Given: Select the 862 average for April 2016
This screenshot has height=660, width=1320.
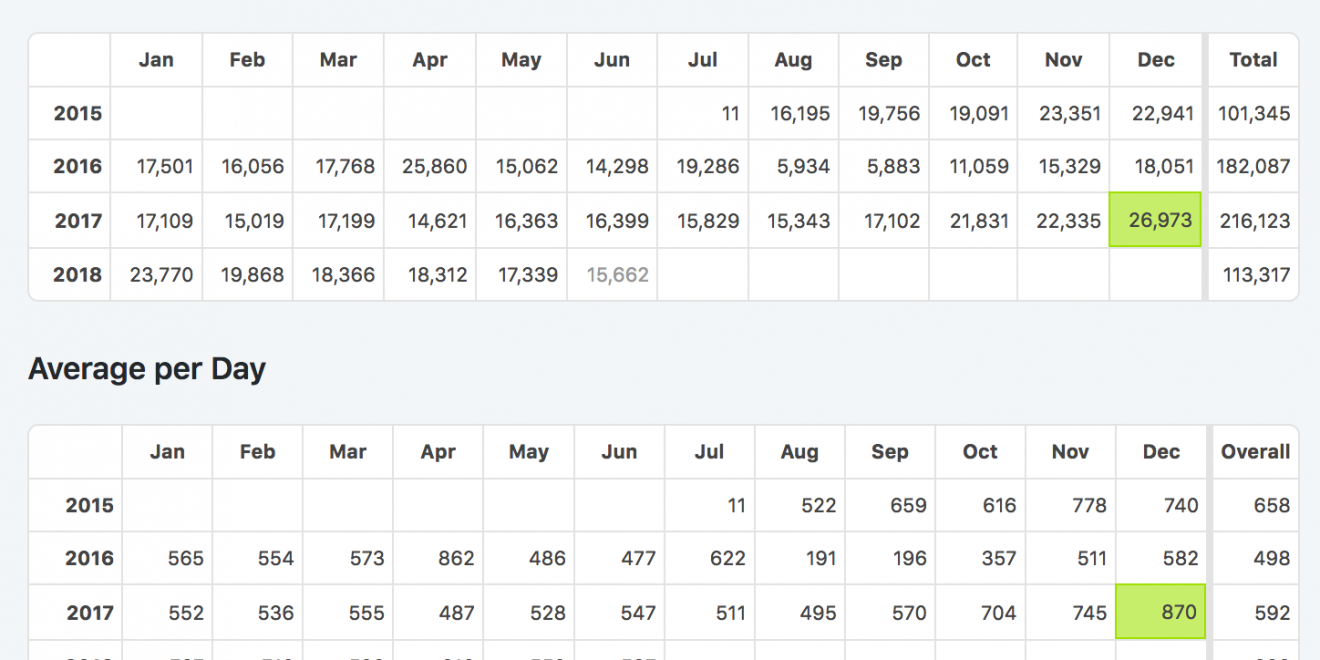Looking at the screenshot, I should (x=456, y=558).
